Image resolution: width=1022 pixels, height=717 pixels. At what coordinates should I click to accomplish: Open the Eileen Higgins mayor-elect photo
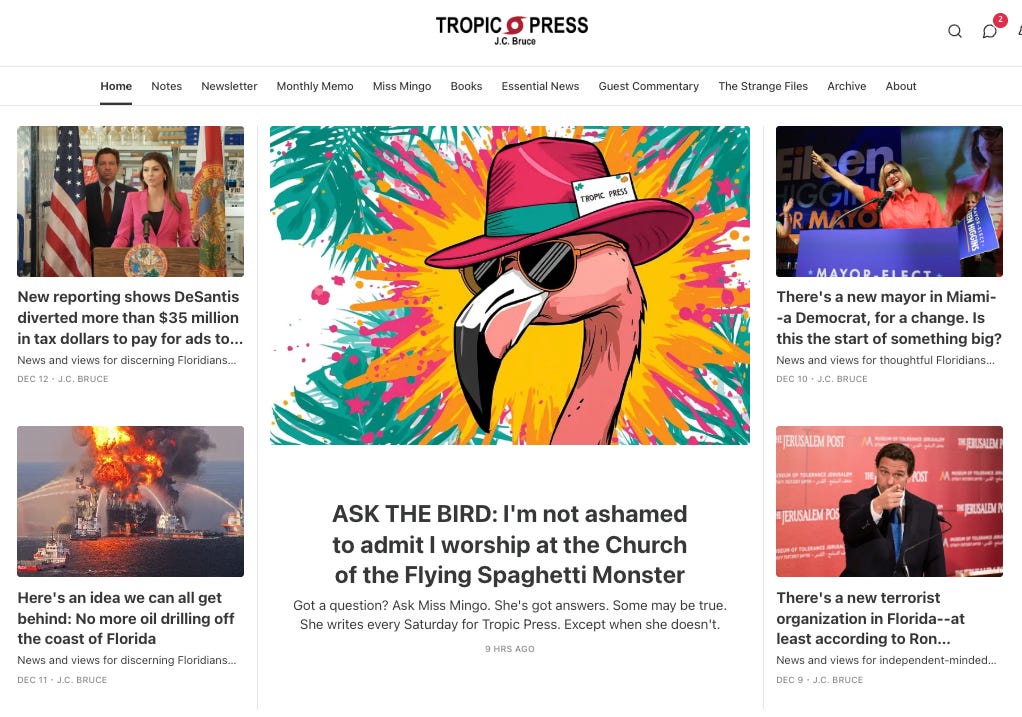(889, 201)
